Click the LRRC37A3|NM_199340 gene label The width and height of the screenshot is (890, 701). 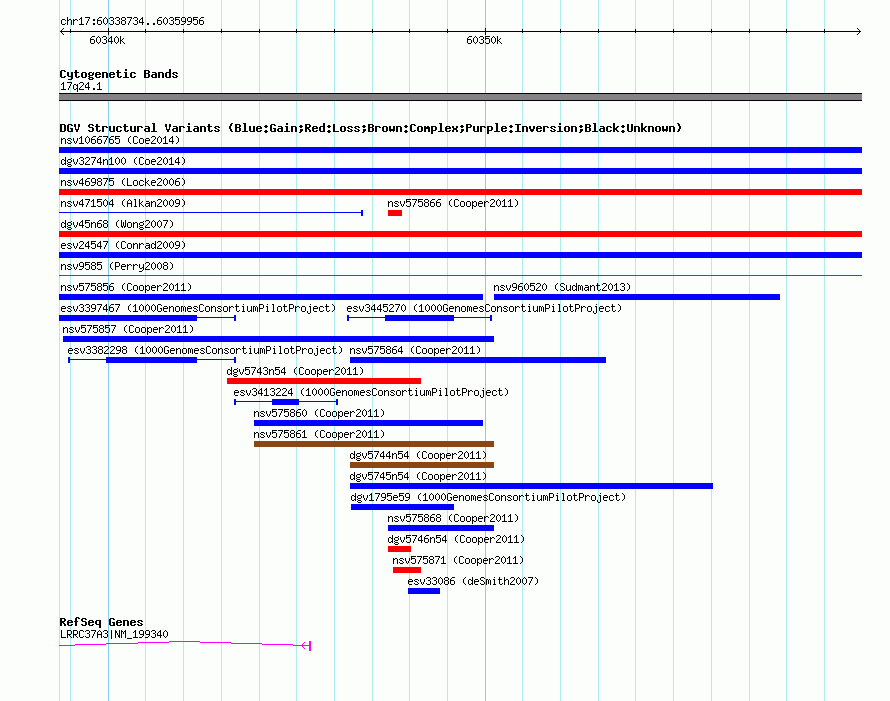pyautogui.click(x=114, y=634)
